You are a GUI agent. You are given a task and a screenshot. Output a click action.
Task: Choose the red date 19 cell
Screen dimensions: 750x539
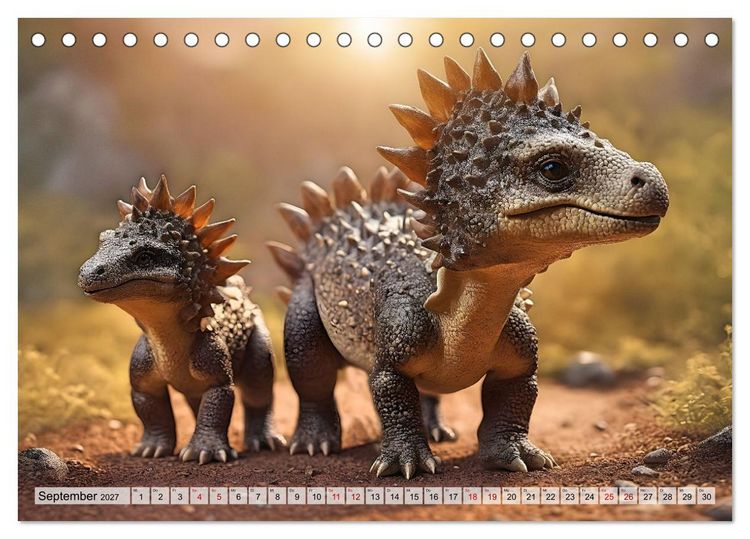[492, 496]
